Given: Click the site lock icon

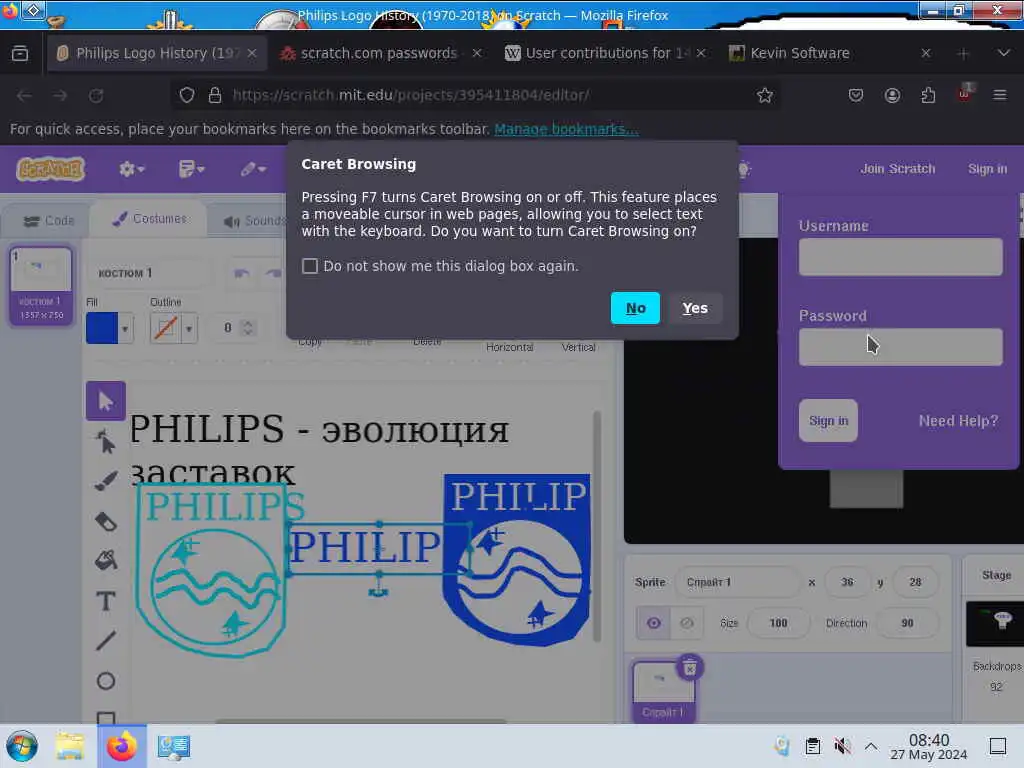Looking at the screenshot, I should (x=215, y=95).
